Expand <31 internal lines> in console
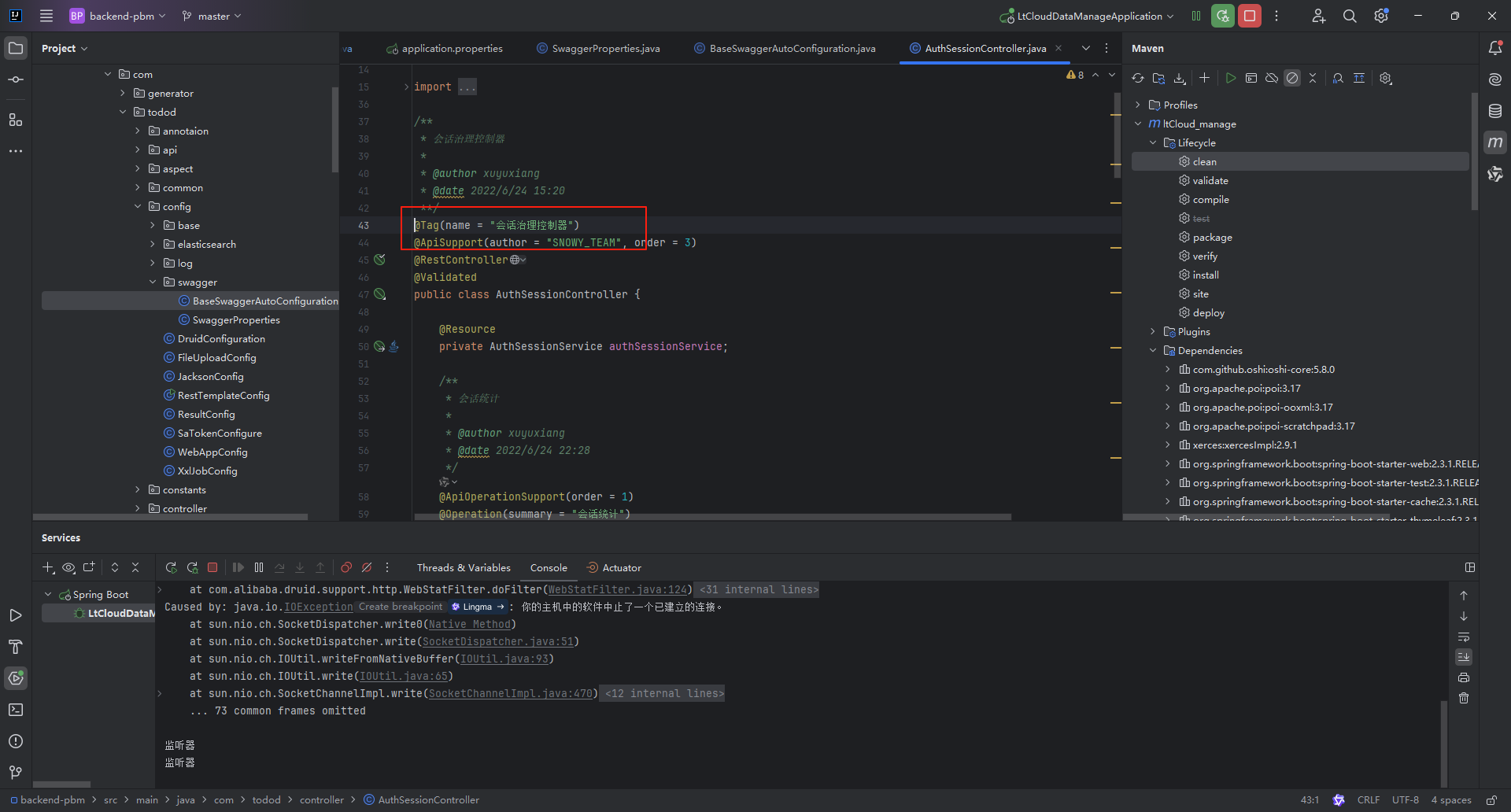This screenshot has height=812, width=1511. [x=759, y=589]
